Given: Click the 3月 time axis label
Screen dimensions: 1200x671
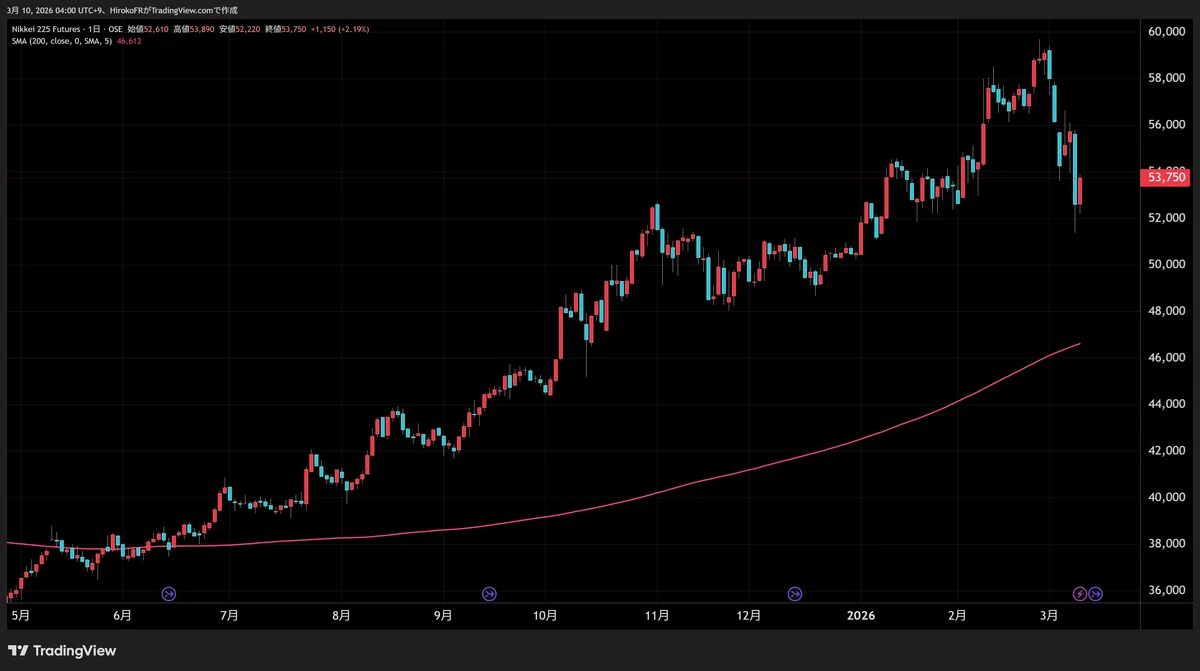Looking at the screenshot, I should (x=1049, y=616).
